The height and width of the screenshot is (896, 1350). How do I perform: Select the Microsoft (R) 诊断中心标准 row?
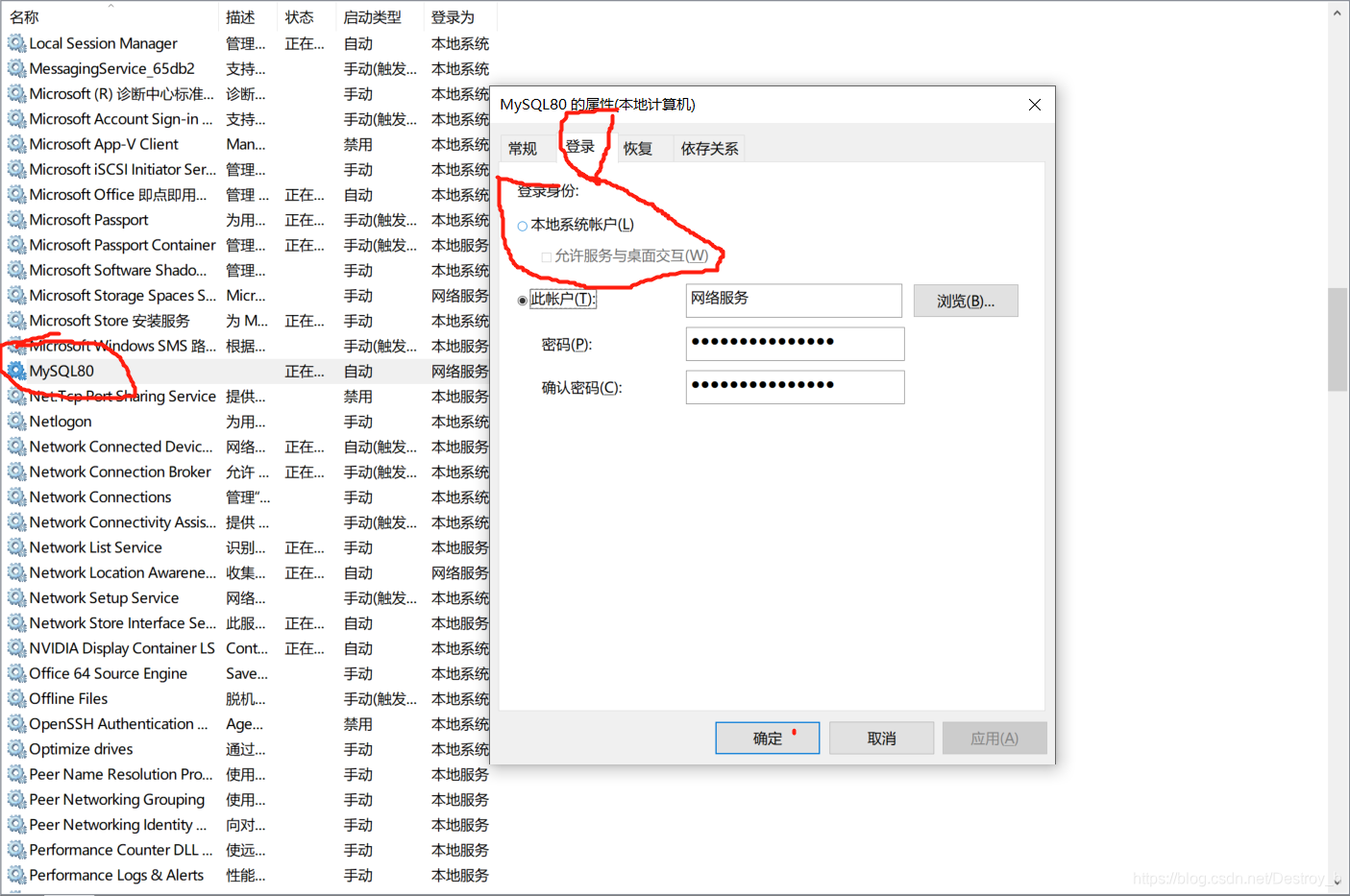(248, 94)
